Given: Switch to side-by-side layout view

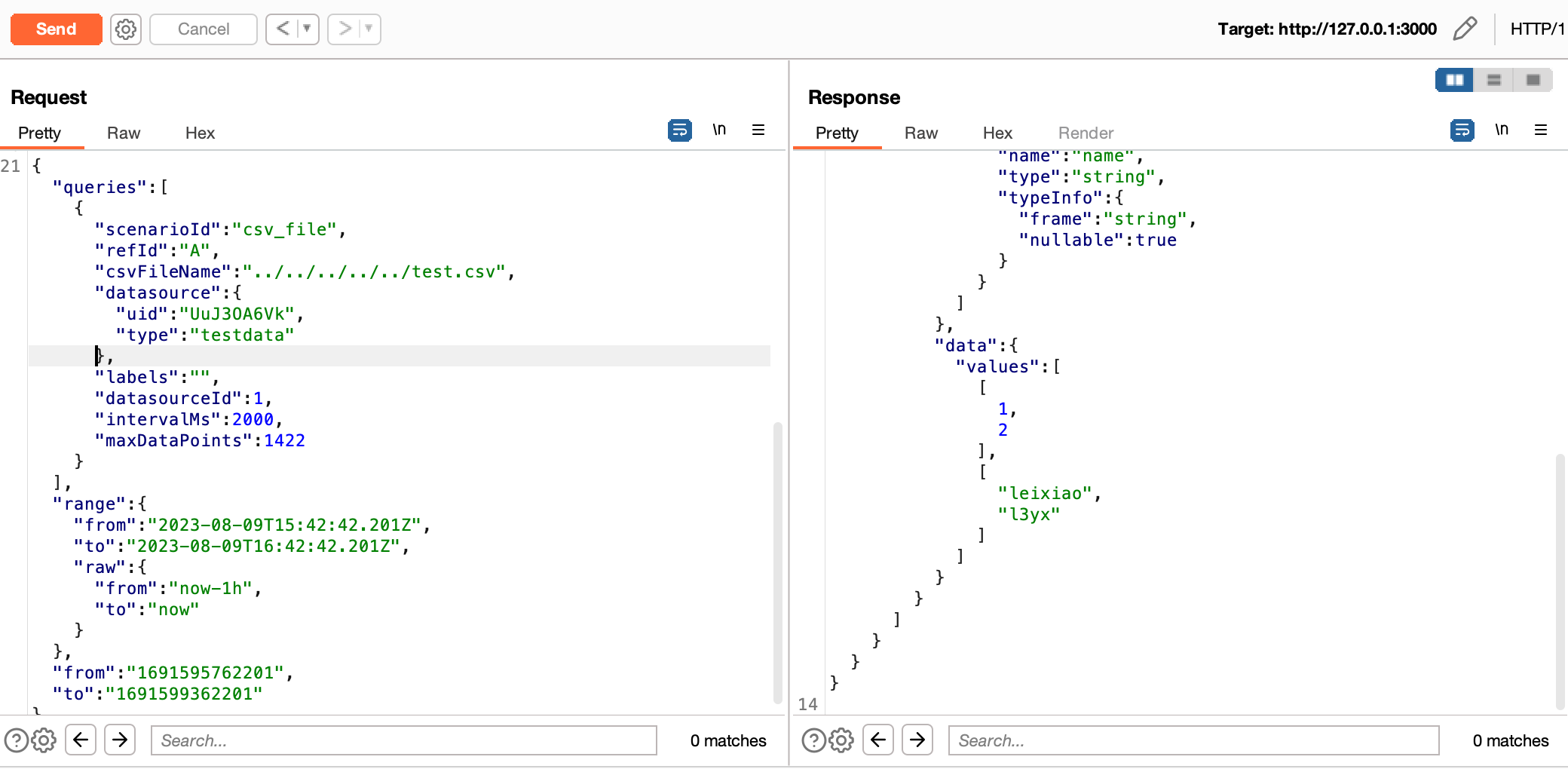Looking at the screenshot, I should coord(1454,80).
